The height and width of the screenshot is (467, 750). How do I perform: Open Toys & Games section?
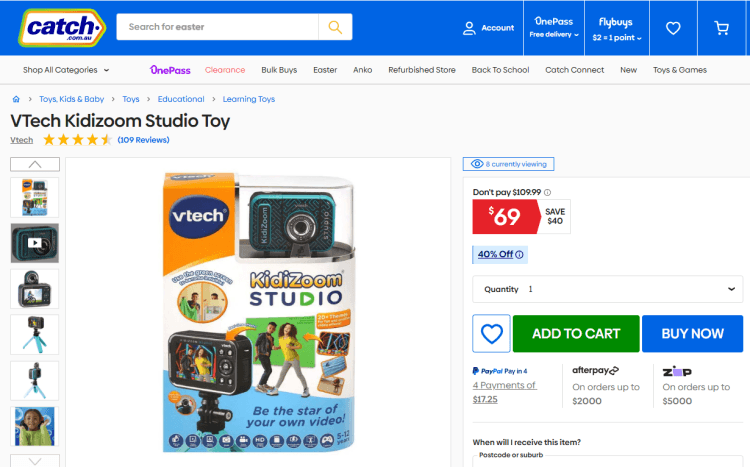point(680,70)
